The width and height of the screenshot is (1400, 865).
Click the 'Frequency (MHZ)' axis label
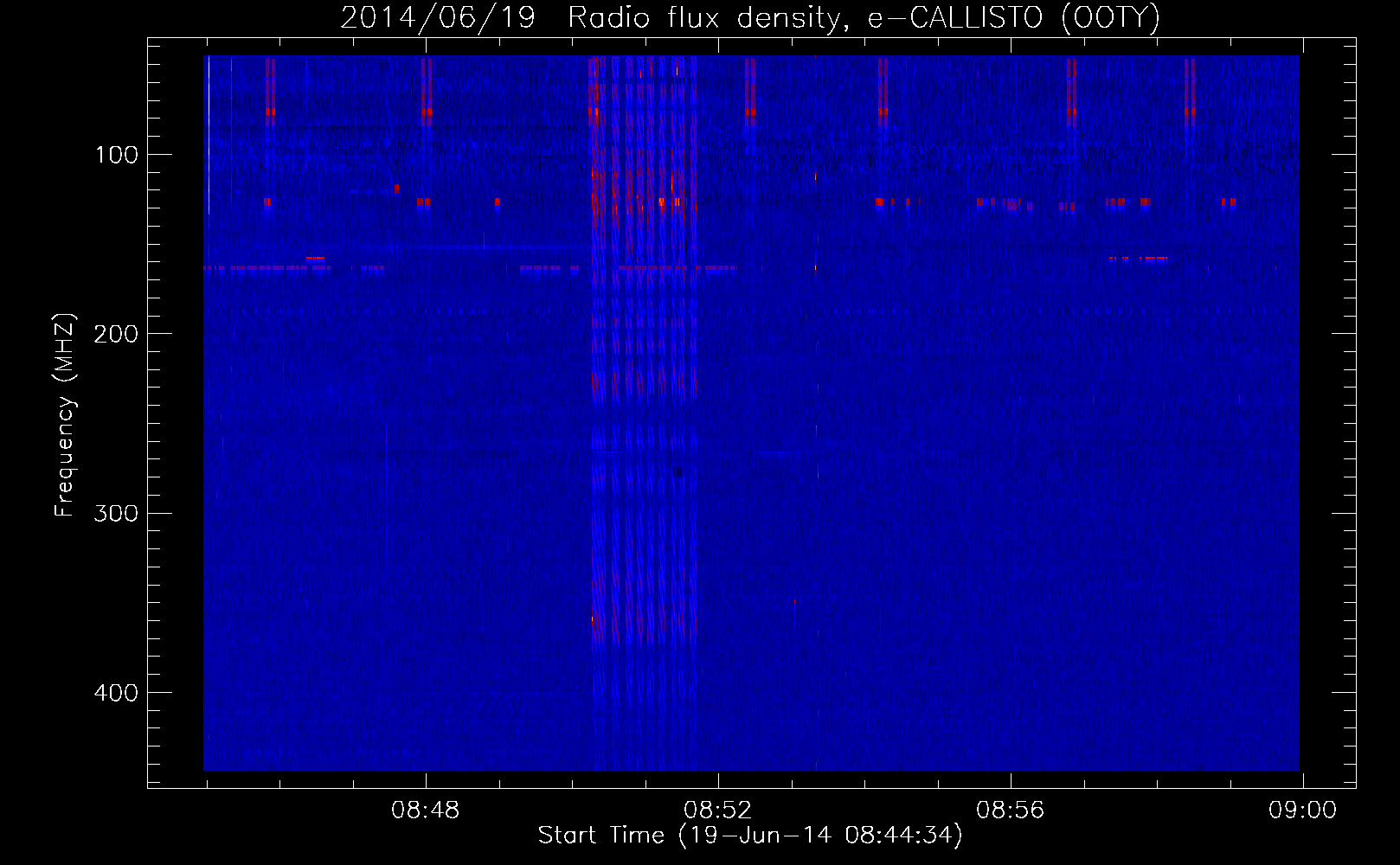[65, 415]
